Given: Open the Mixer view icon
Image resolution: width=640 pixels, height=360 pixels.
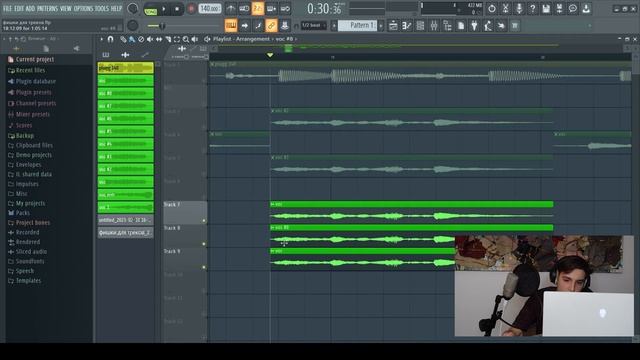Looking at the screenshot, I should 434,26.
